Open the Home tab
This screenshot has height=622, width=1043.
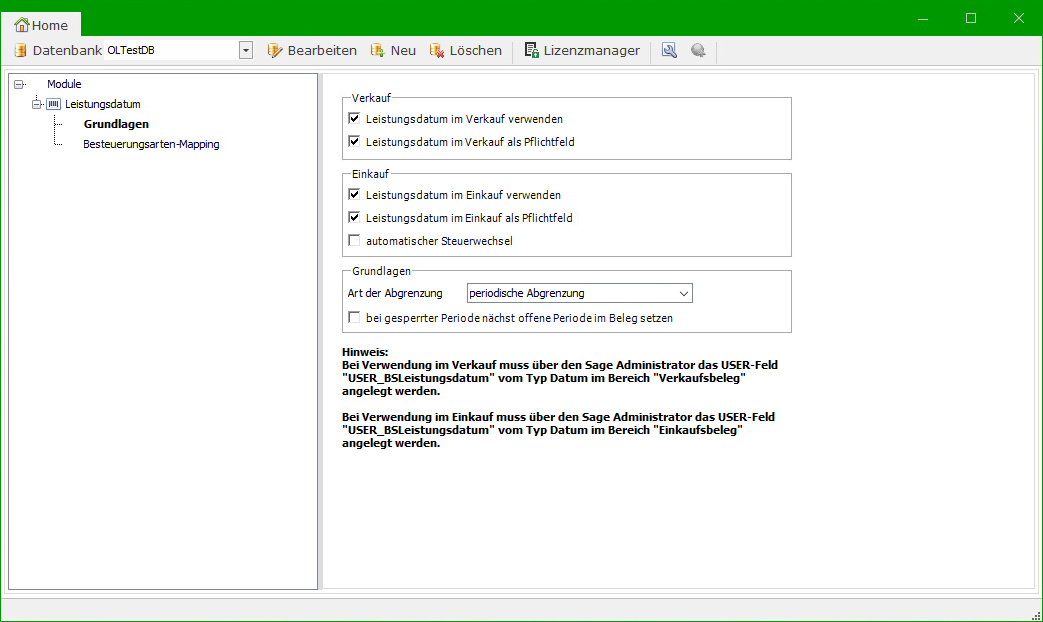pyautogui.click(x=41, y=25)
